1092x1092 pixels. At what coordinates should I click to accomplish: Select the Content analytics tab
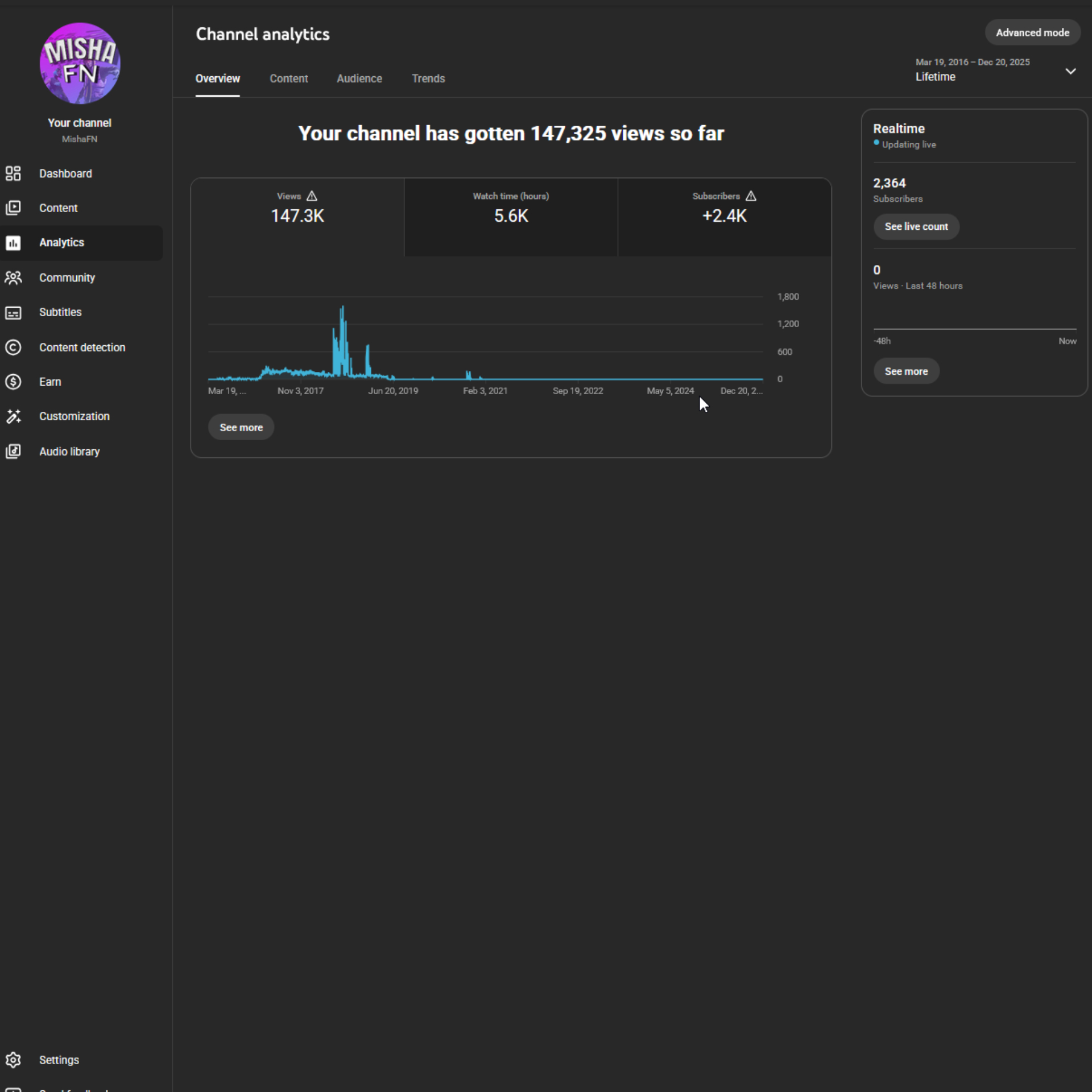tap(288, 78)
